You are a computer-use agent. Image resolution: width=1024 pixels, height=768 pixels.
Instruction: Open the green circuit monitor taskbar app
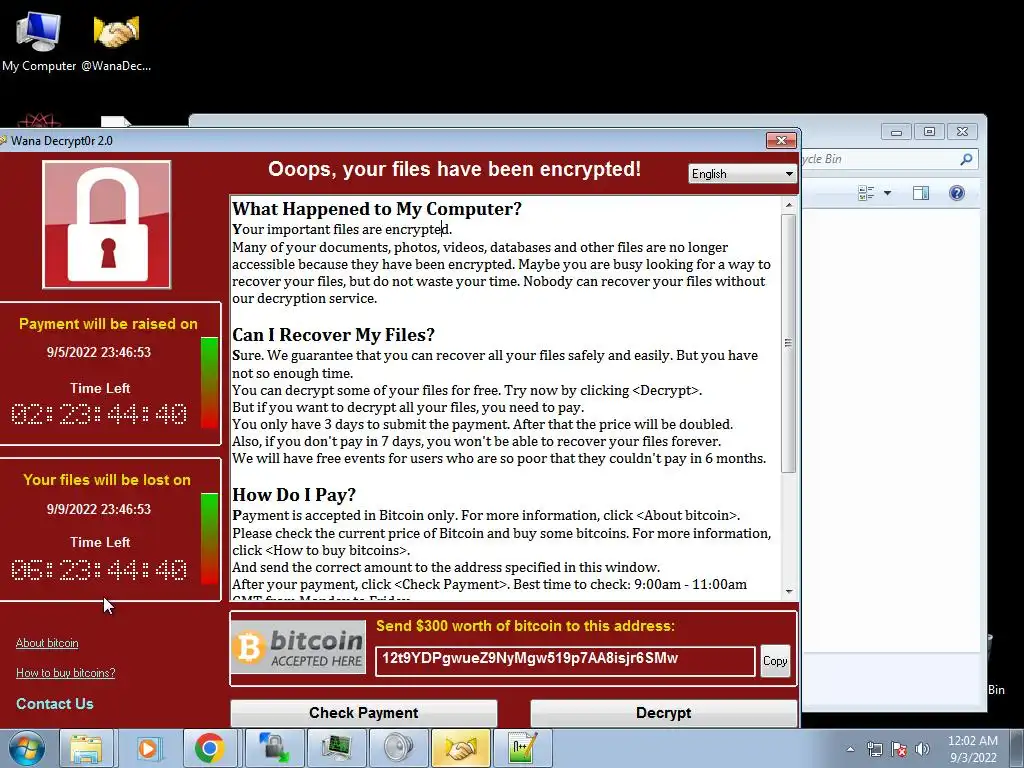coord(336,748)
